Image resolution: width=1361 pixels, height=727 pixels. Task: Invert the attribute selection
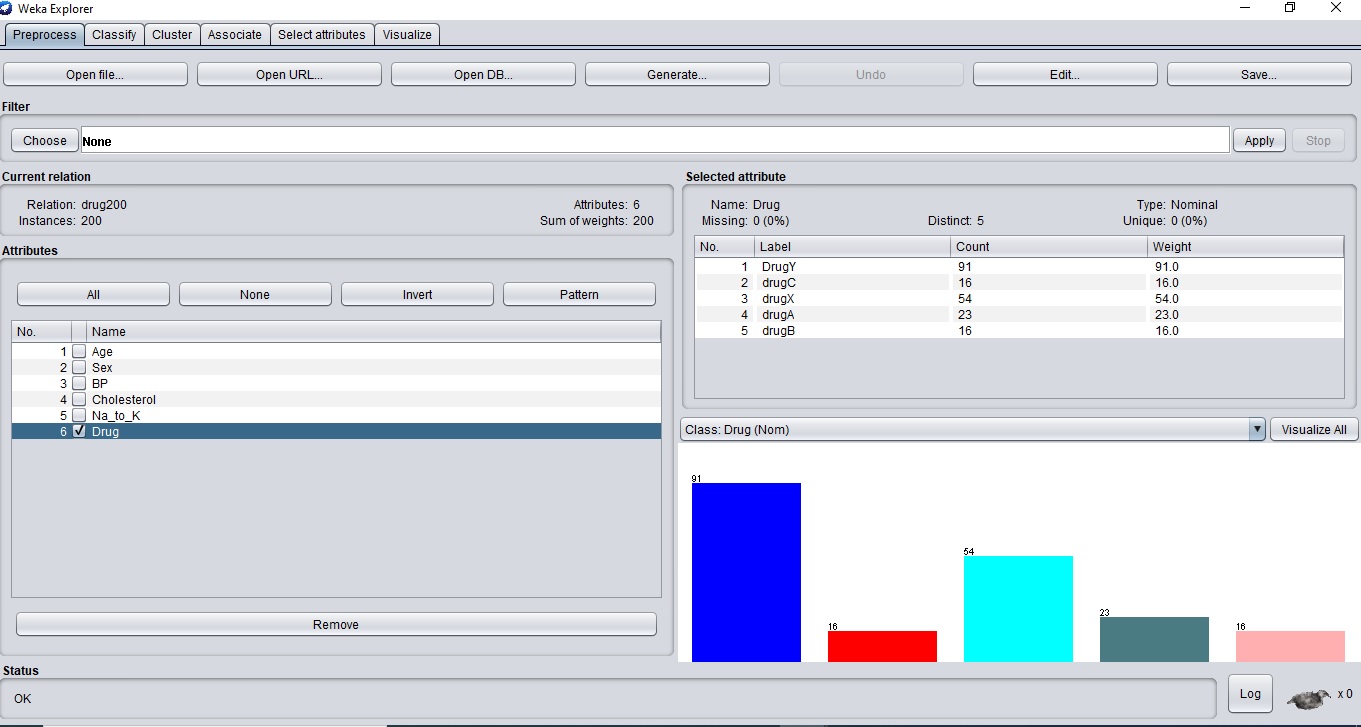[417, 294]
